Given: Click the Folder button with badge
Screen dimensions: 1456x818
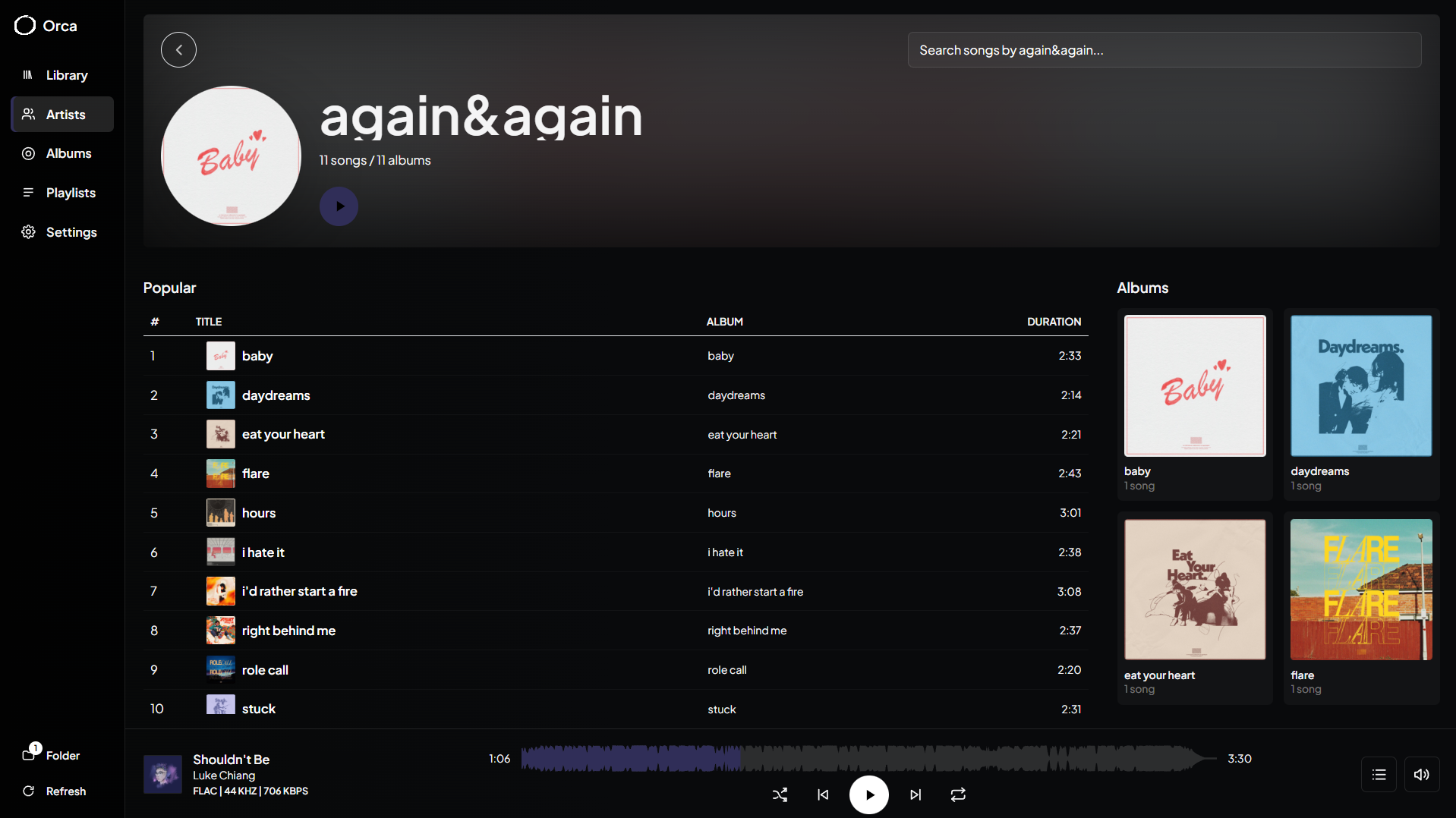Looking at the screenshot, I should coord(51,754).
